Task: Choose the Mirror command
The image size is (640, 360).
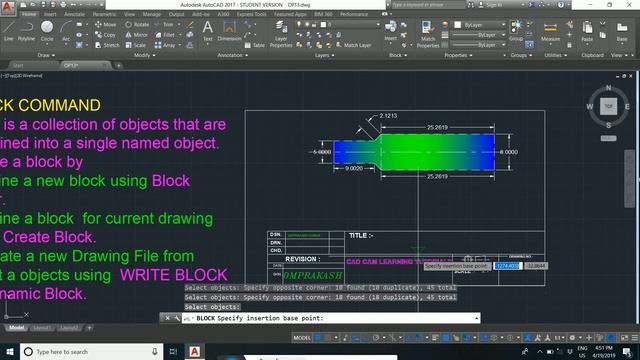Action: pos(136,35)
